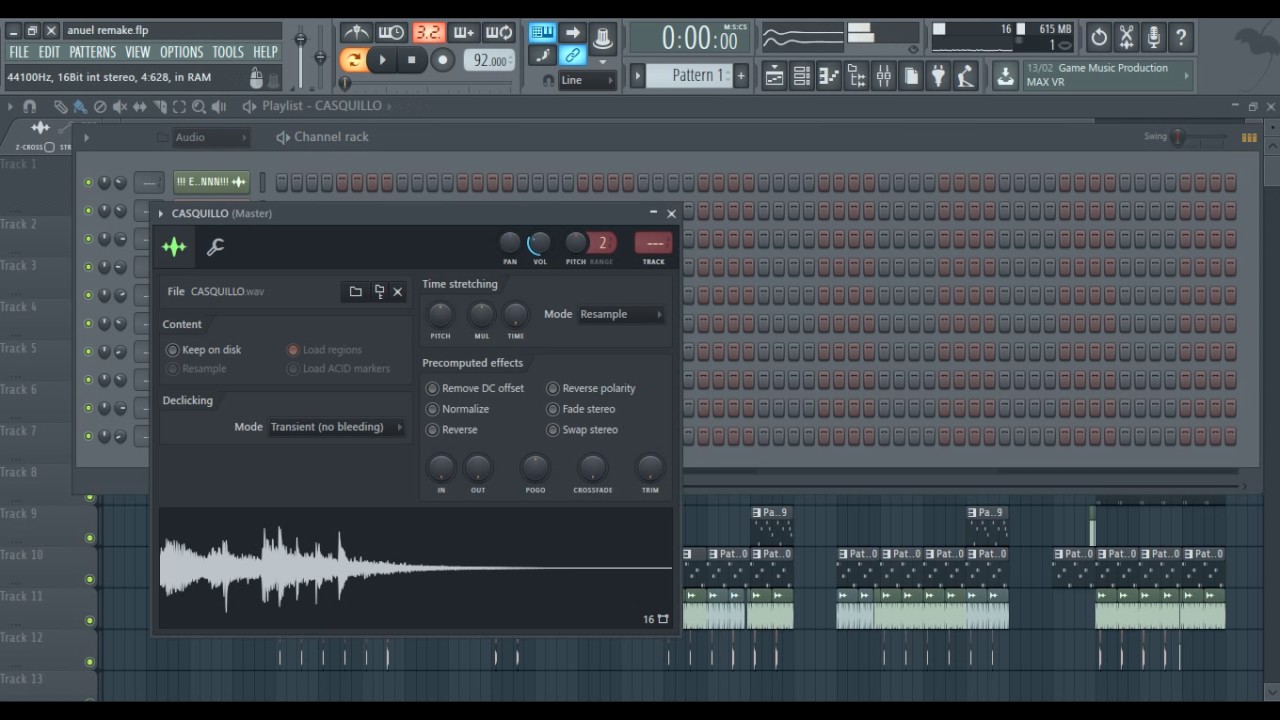Select the playlist Select tool
This screenshot has height=720, width=1280.
point(179,106)
